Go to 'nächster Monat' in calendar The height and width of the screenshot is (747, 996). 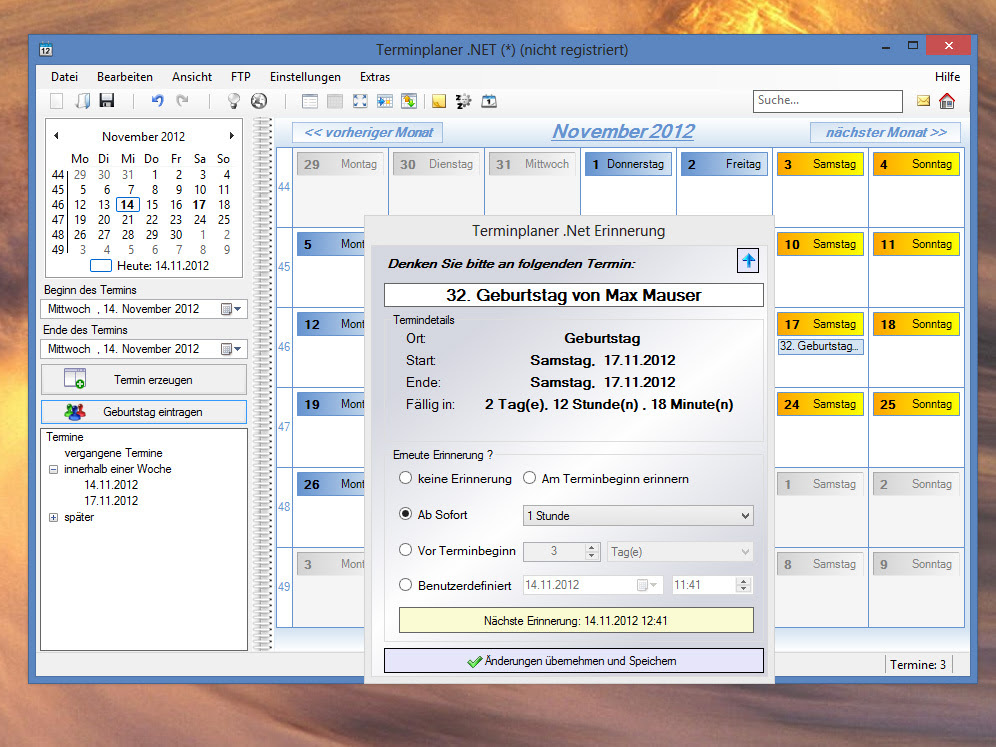pyautogui.click(x=885, y=132)
